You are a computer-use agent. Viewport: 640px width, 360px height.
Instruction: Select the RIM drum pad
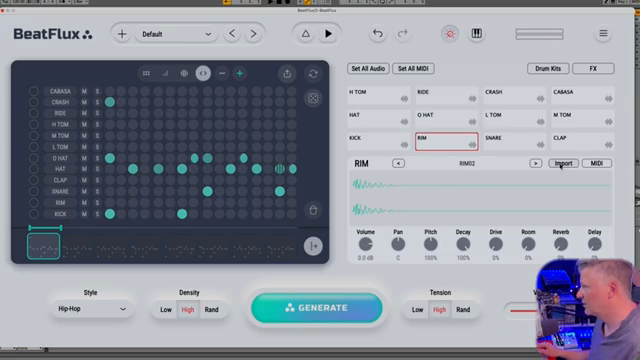point(447,142)
